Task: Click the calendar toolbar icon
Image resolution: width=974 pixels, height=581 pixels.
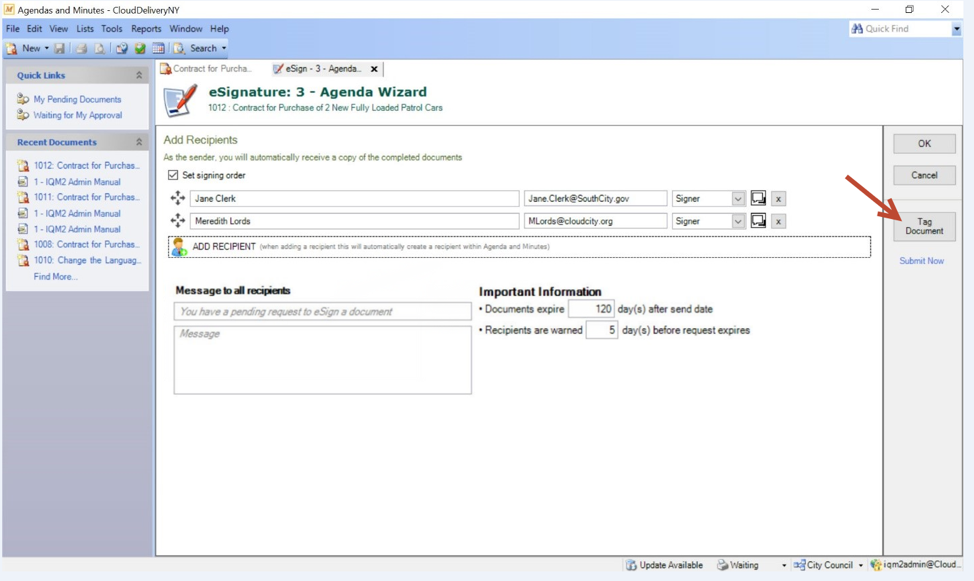Action: (x=158, y=48)
